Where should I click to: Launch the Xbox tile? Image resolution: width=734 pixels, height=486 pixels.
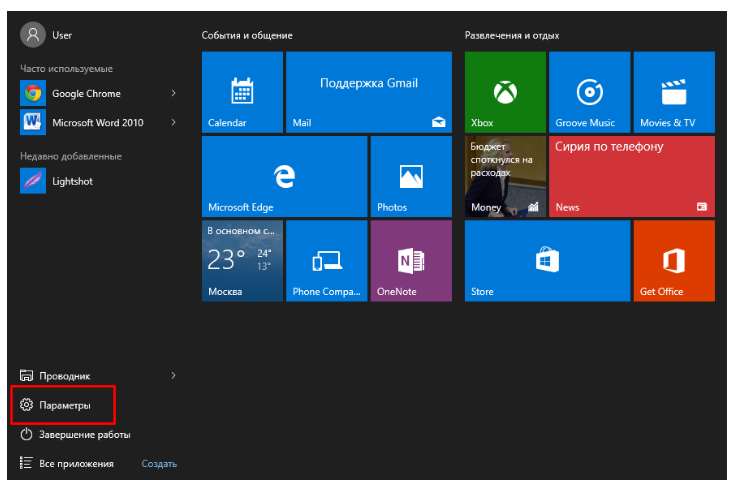(x=505, y=92)
